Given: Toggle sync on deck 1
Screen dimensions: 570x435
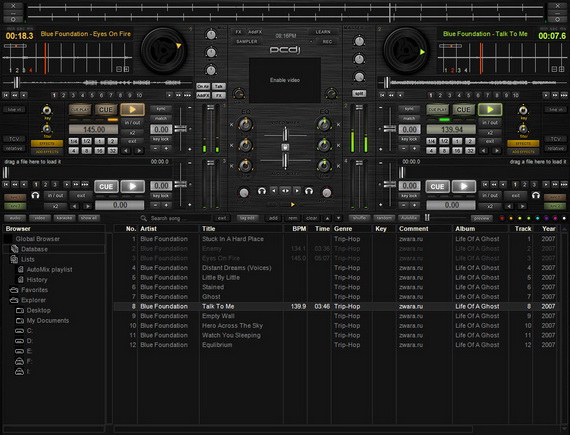Looking at the screenshot, I should pos(161,109).
